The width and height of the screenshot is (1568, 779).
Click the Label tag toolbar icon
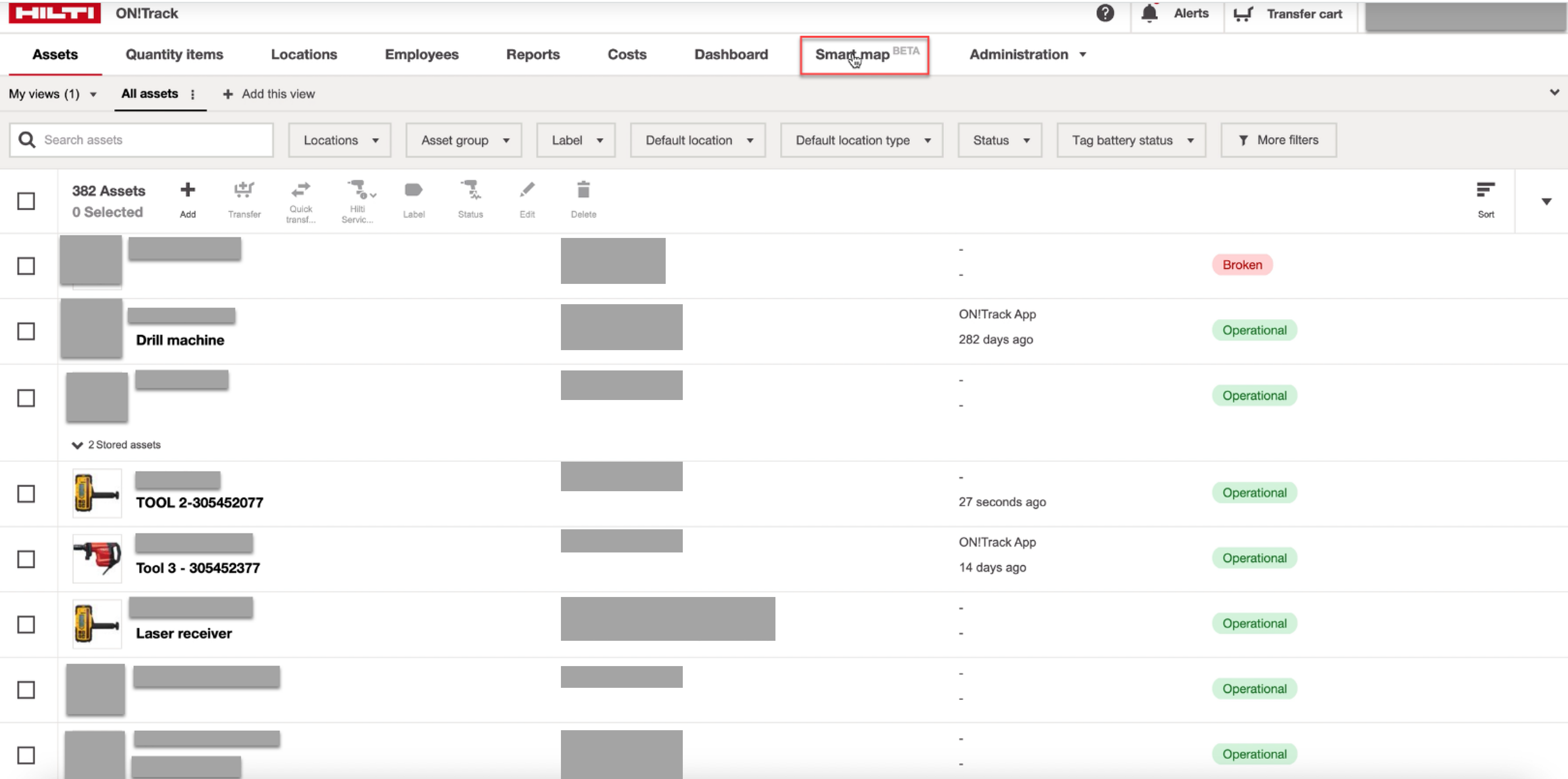(x=413, y=190)
